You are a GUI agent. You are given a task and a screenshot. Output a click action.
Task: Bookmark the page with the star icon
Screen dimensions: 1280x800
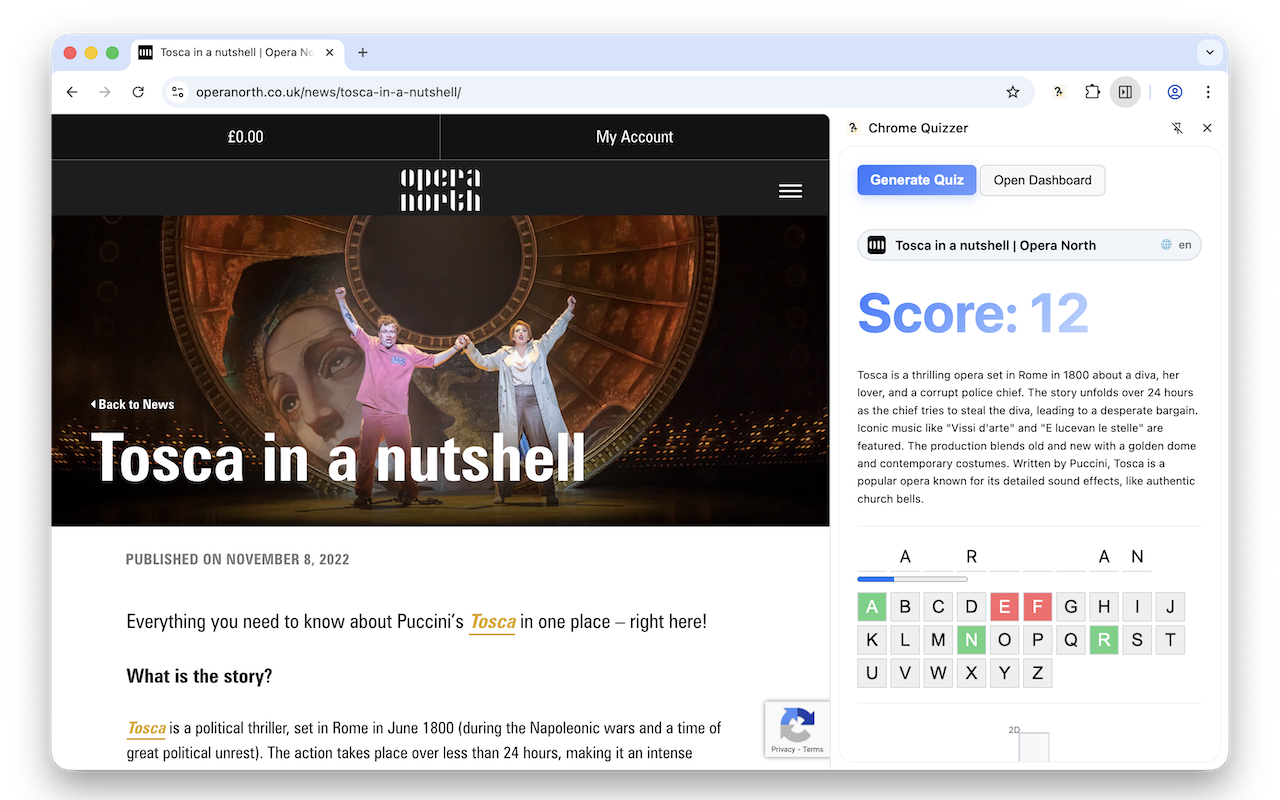[1013, 91]
